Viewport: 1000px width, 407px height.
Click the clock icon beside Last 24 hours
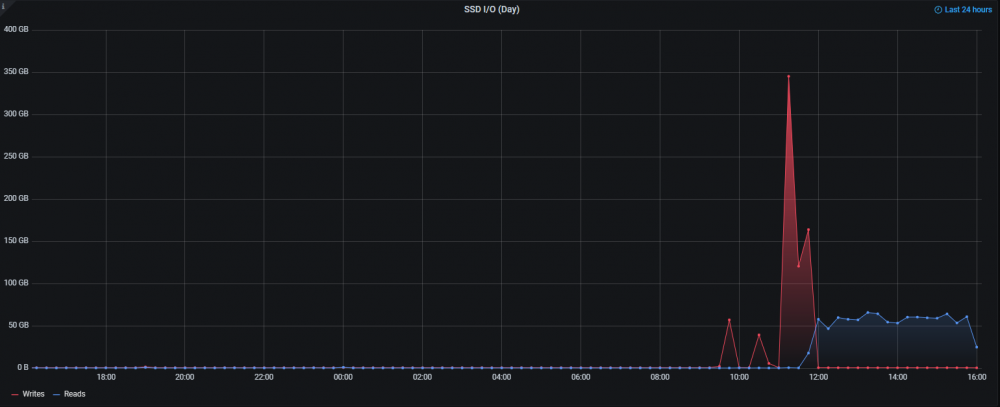coord(938,10)
